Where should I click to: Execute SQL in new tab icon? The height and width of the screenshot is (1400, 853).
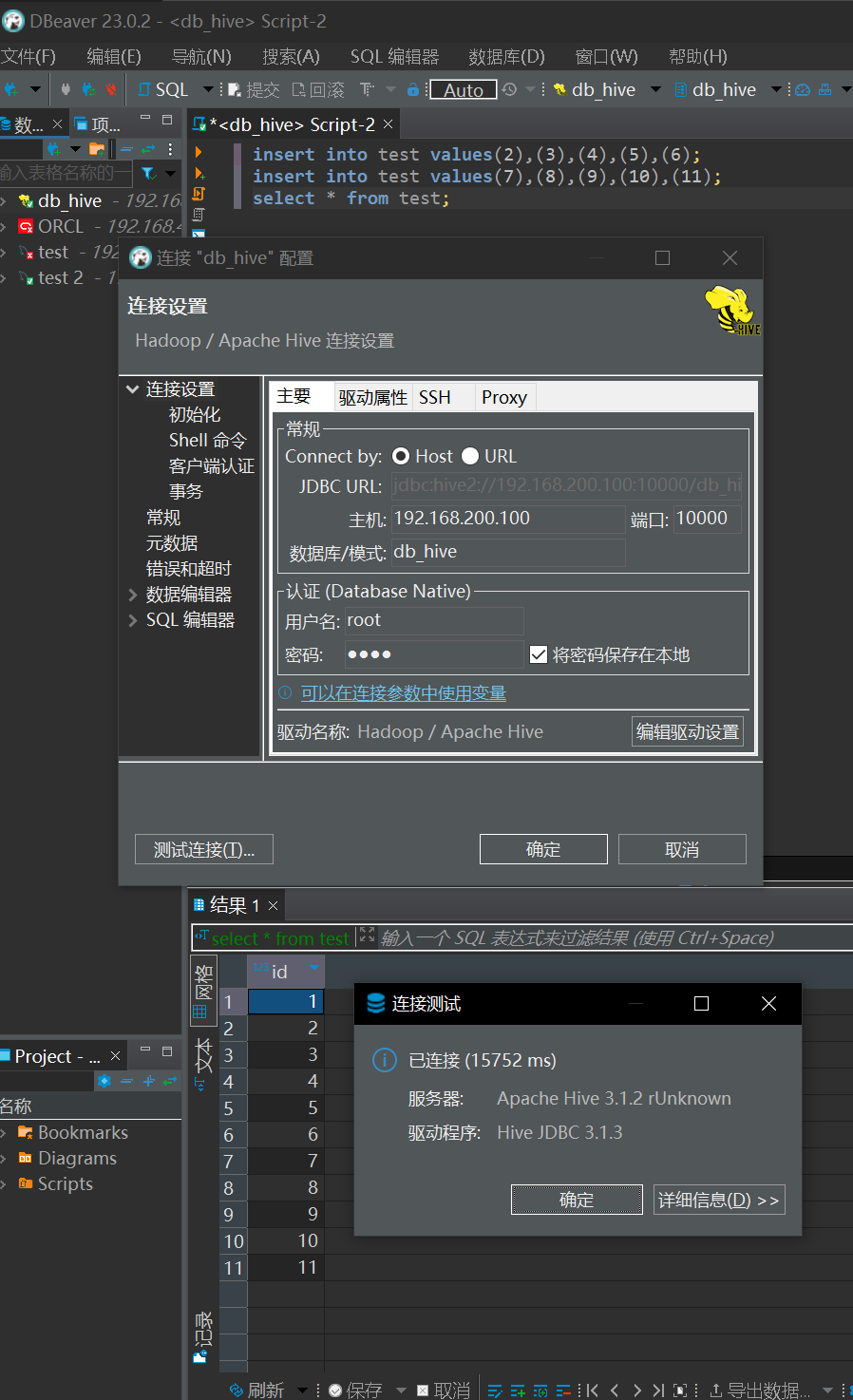pos(199,173)
